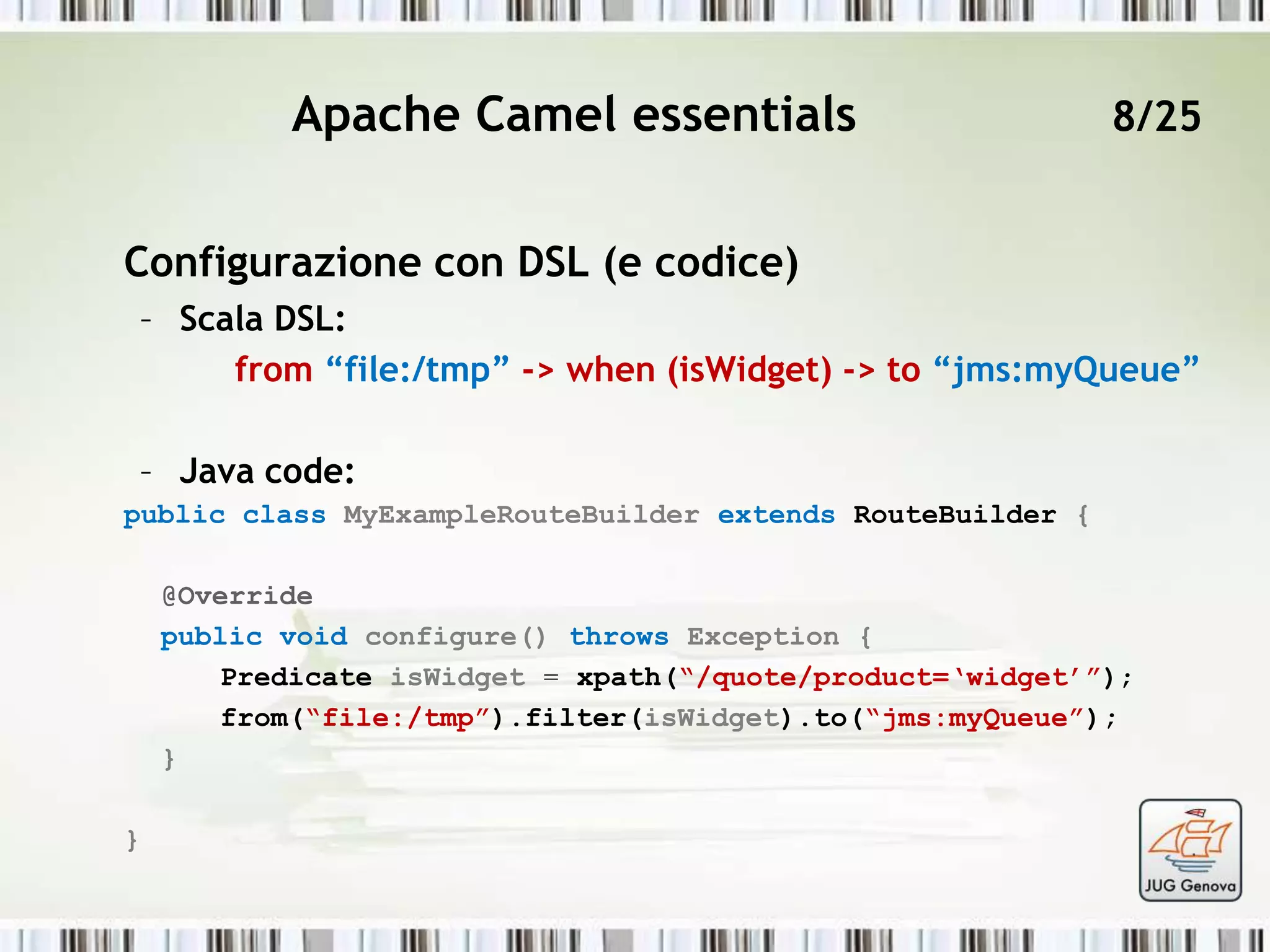
Task: Click the Configurazione con DSL heading
Action: point(461,263)
